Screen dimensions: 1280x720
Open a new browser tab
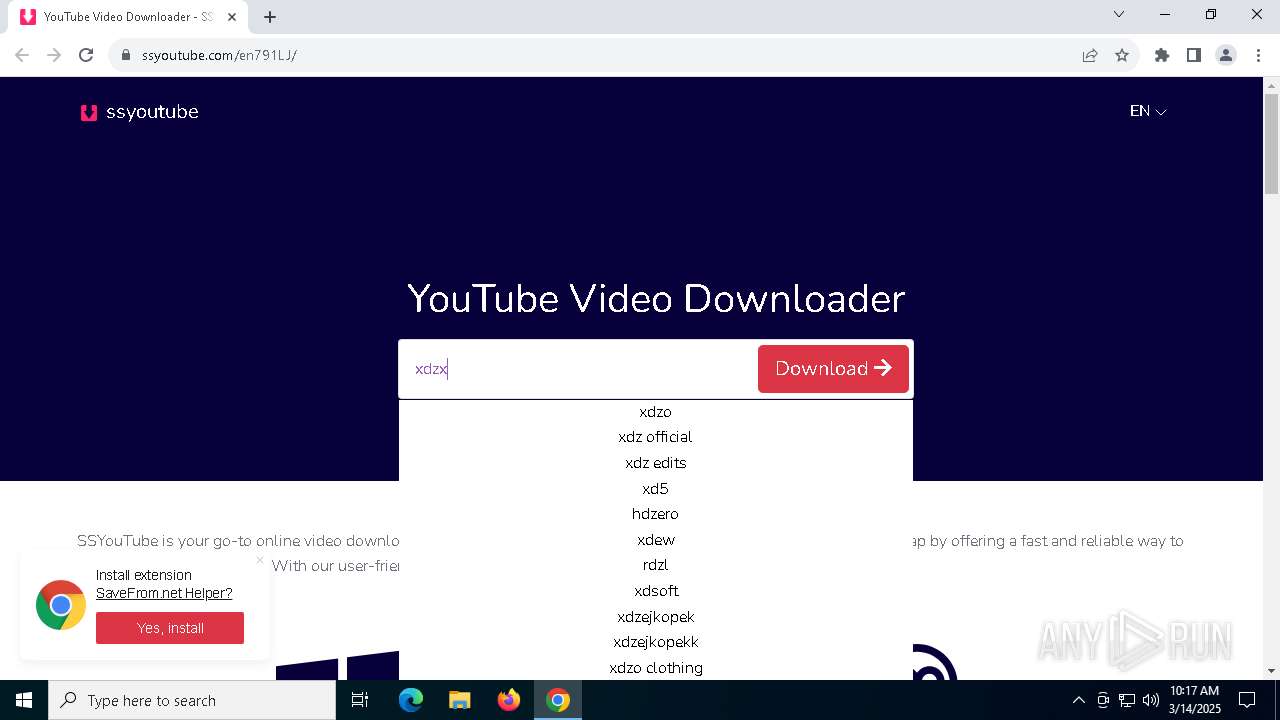[x=270, y=17]
